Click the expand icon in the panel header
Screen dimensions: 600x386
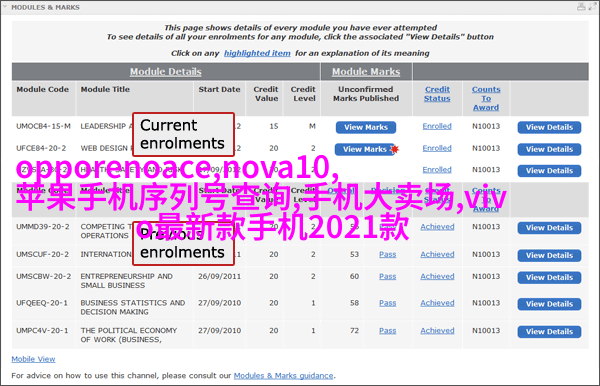pyautogui.click(x=592, y=7)
